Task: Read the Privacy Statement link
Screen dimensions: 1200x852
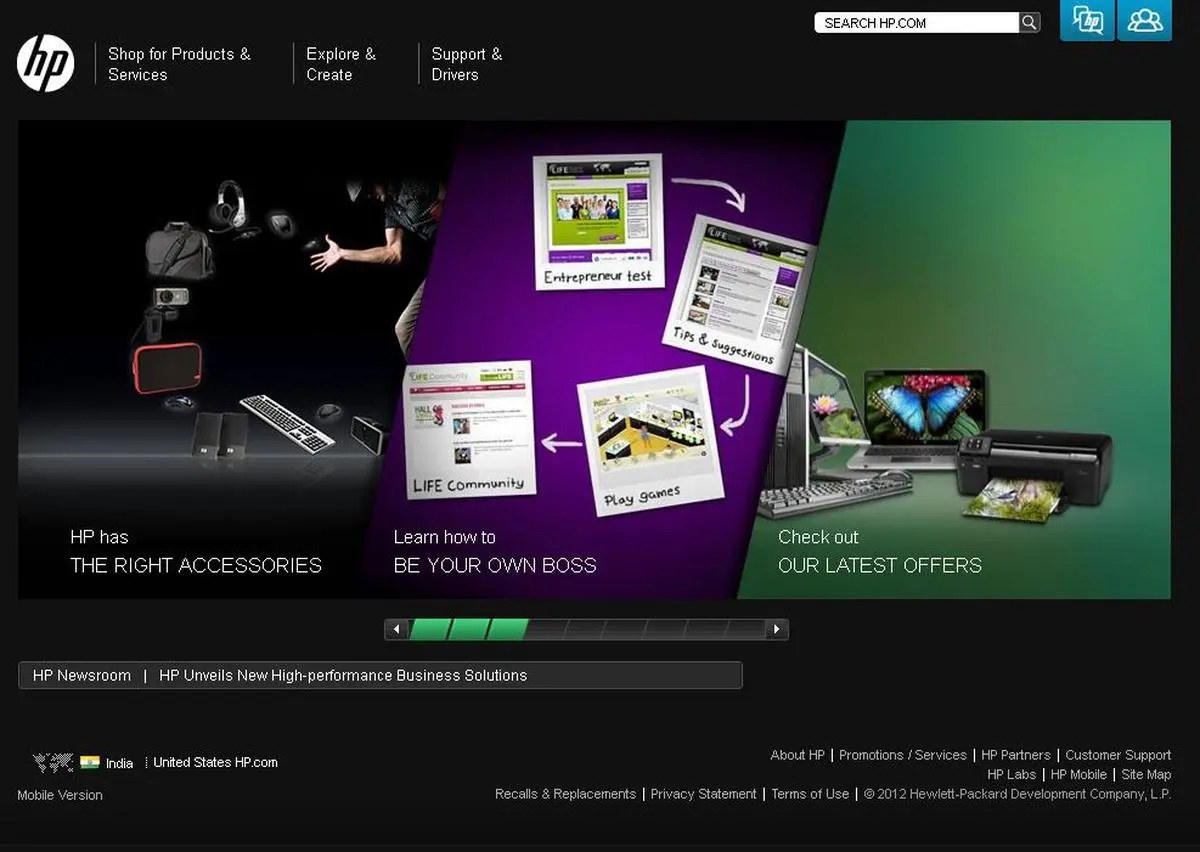Action: 704,794
